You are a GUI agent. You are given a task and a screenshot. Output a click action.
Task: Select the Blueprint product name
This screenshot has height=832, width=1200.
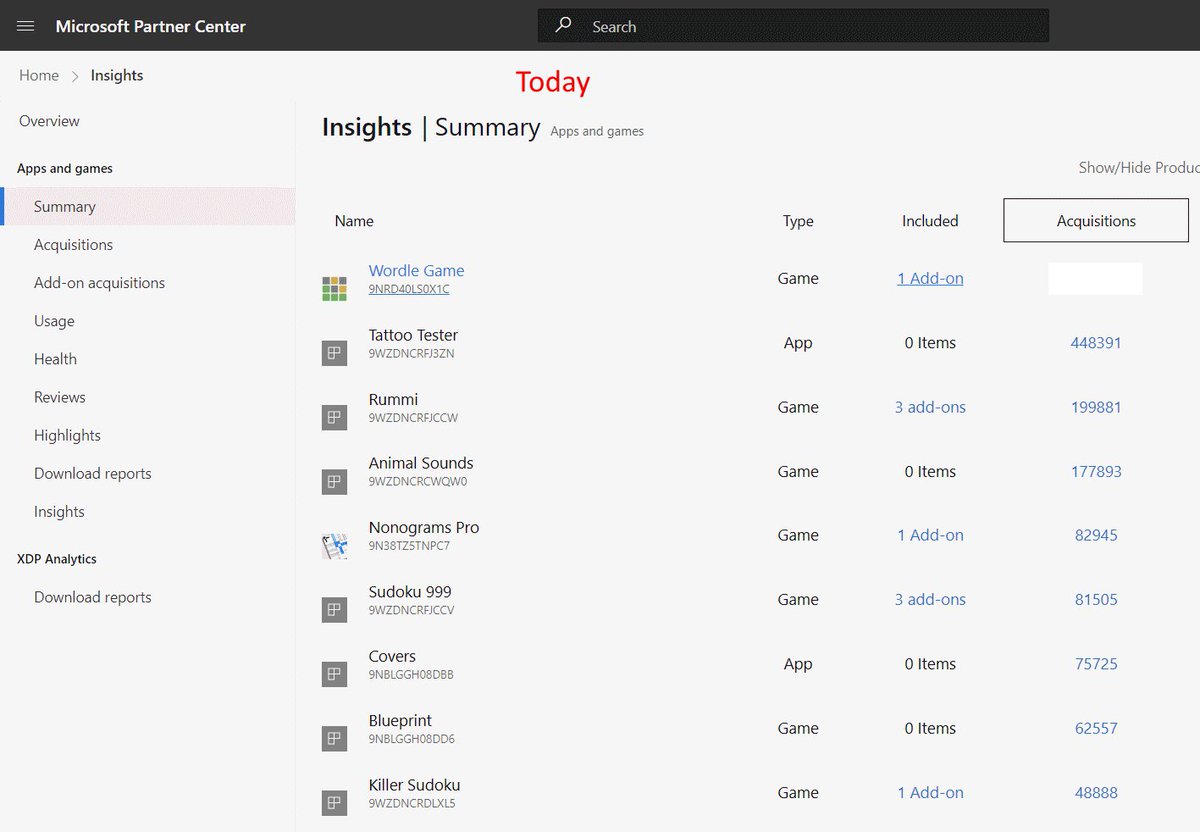pyautogui.click(x=400, y=720)
